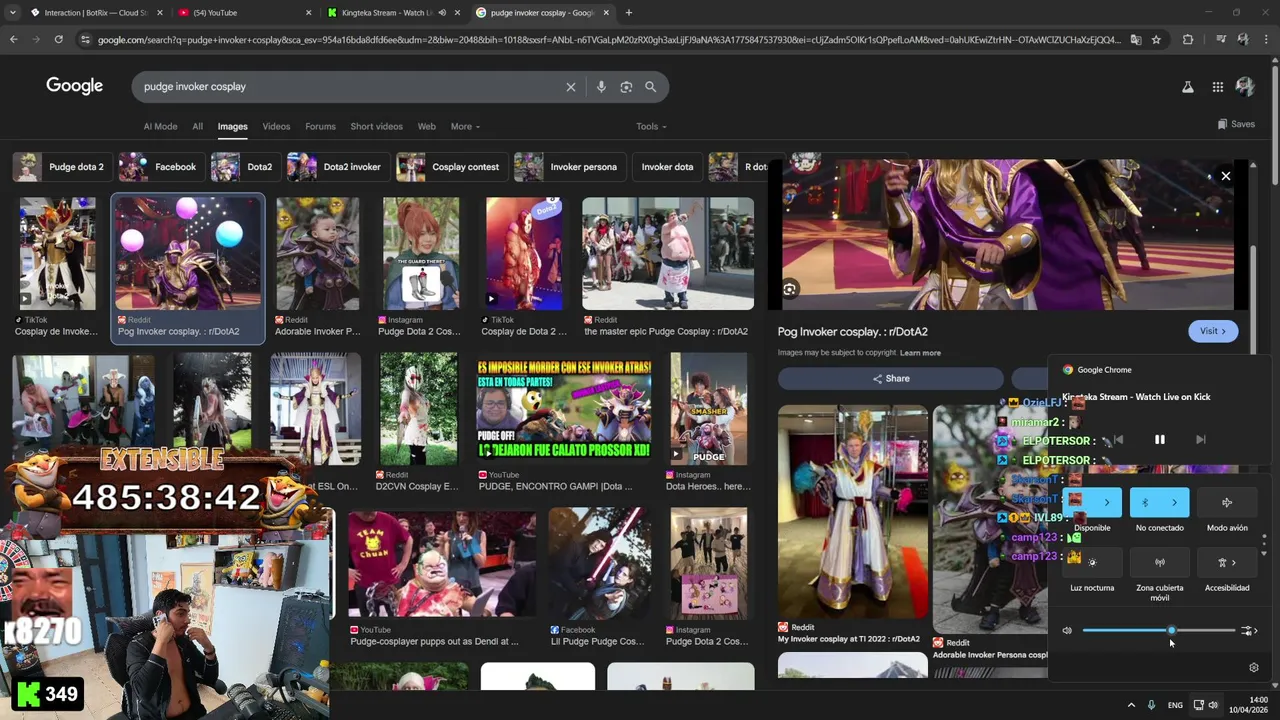Click the Google logo

[x=75, y=86]
